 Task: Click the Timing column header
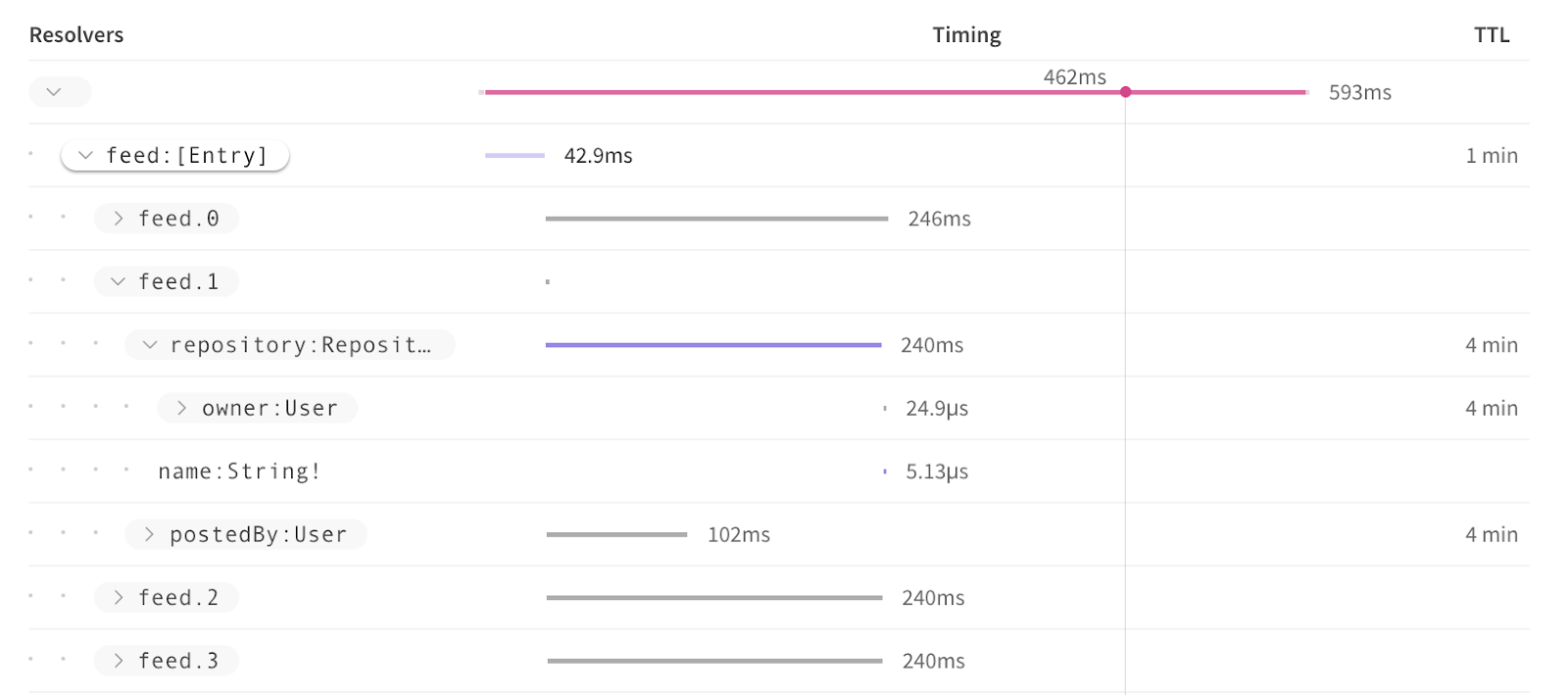966,35
